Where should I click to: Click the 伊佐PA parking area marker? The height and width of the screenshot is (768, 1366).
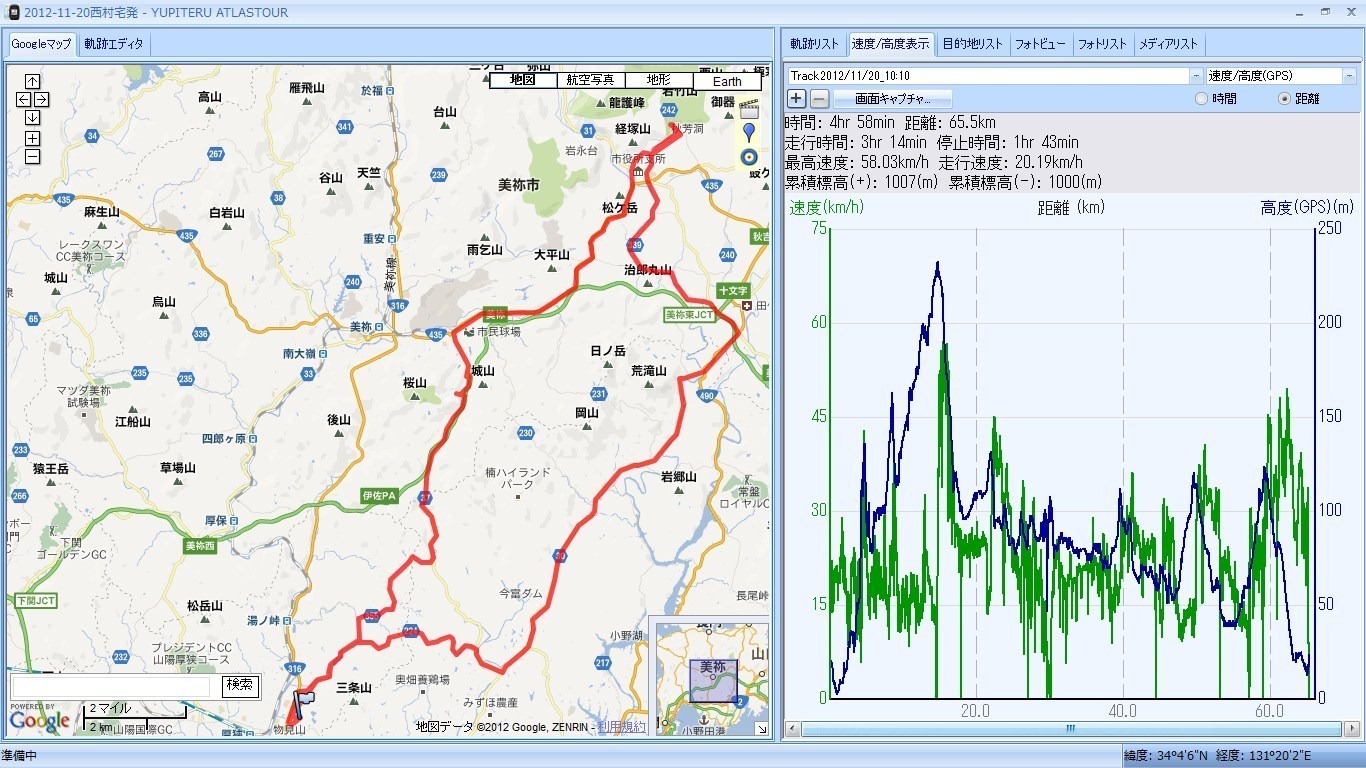click(x=378, y=496)
